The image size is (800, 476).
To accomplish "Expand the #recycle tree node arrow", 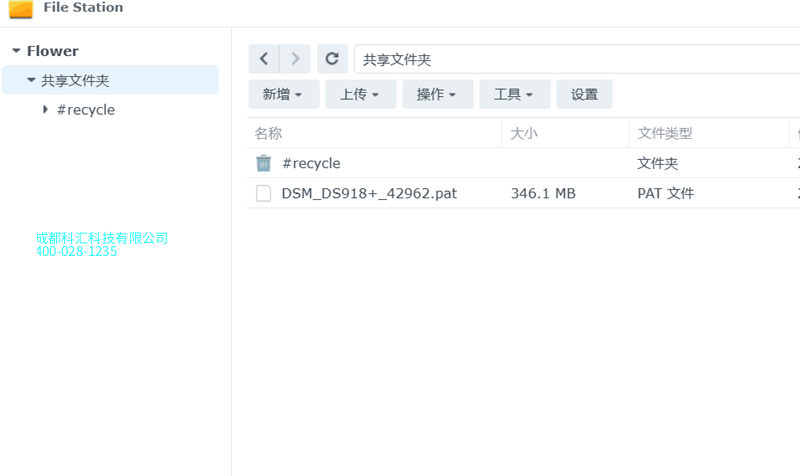I will (x=45, y=109).
